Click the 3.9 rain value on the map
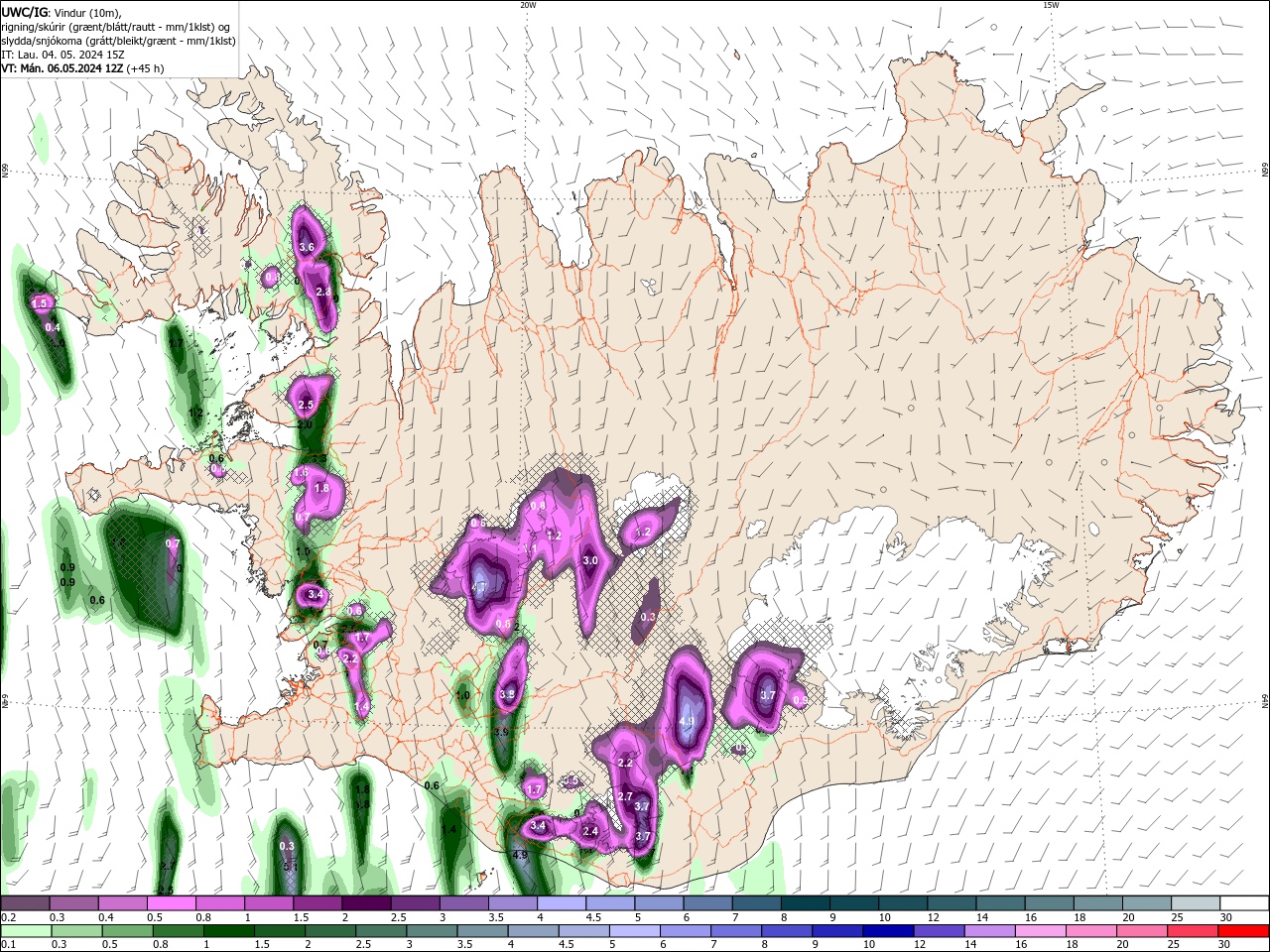The image size is (1270, 952). pos(501,732)
